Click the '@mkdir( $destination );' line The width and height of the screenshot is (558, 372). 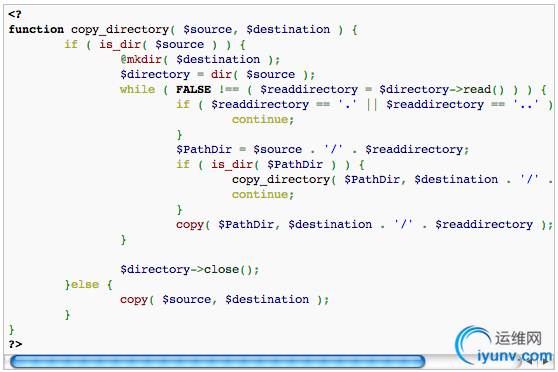(x=200, y=59)
